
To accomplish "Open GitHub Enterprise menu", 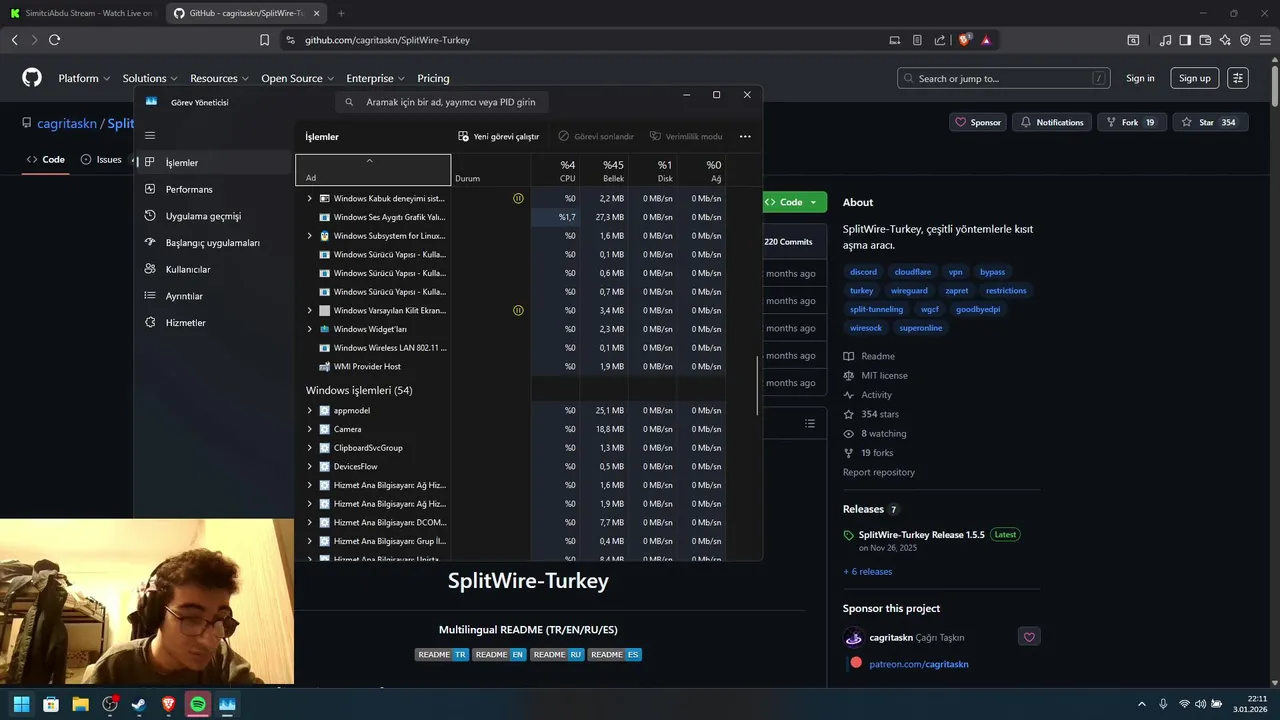I will click(375, 78).
